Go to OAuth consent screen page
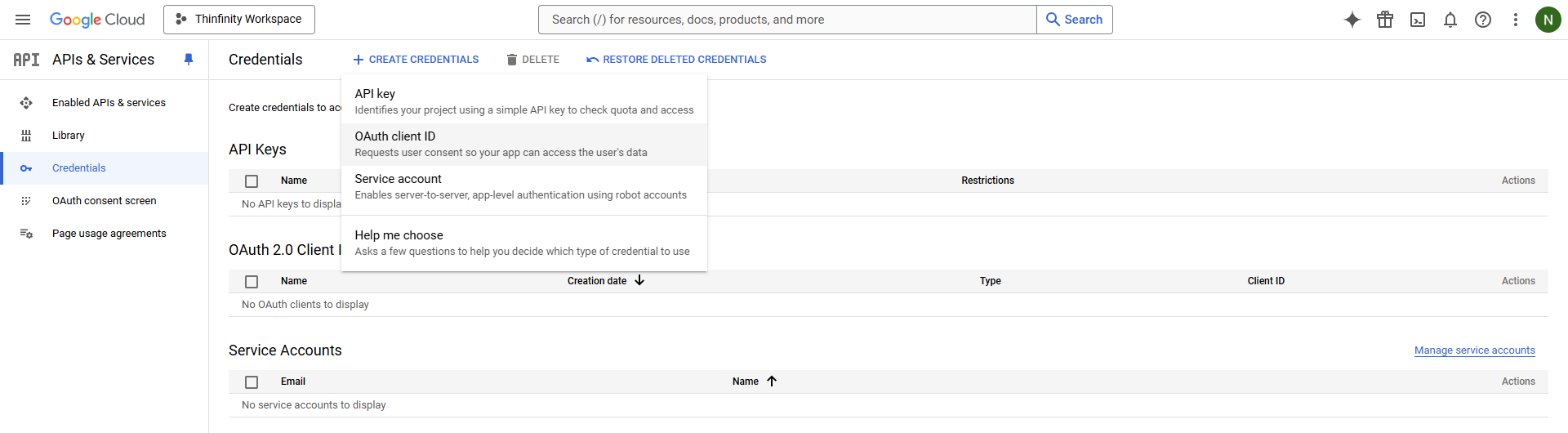This screenshot has width=1568, height=433. [104, 201]
